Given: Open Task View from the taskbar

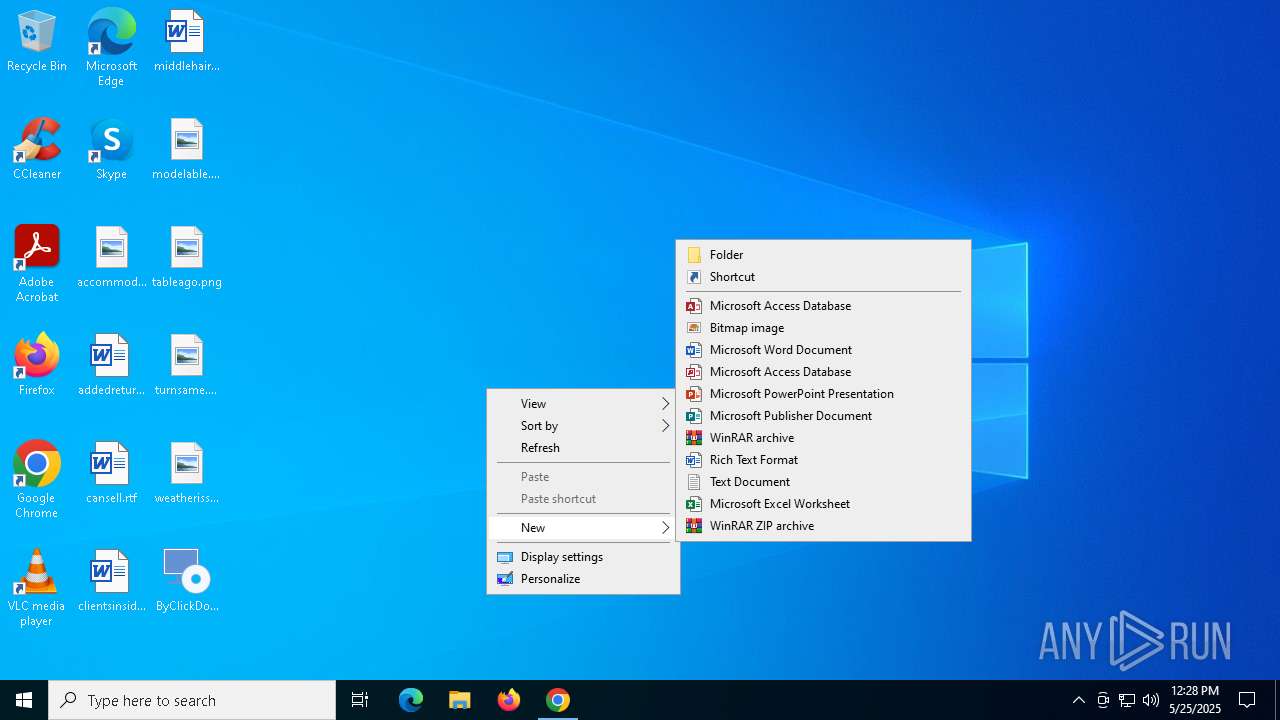Looking at the screenshot, I should coord(360,700).
